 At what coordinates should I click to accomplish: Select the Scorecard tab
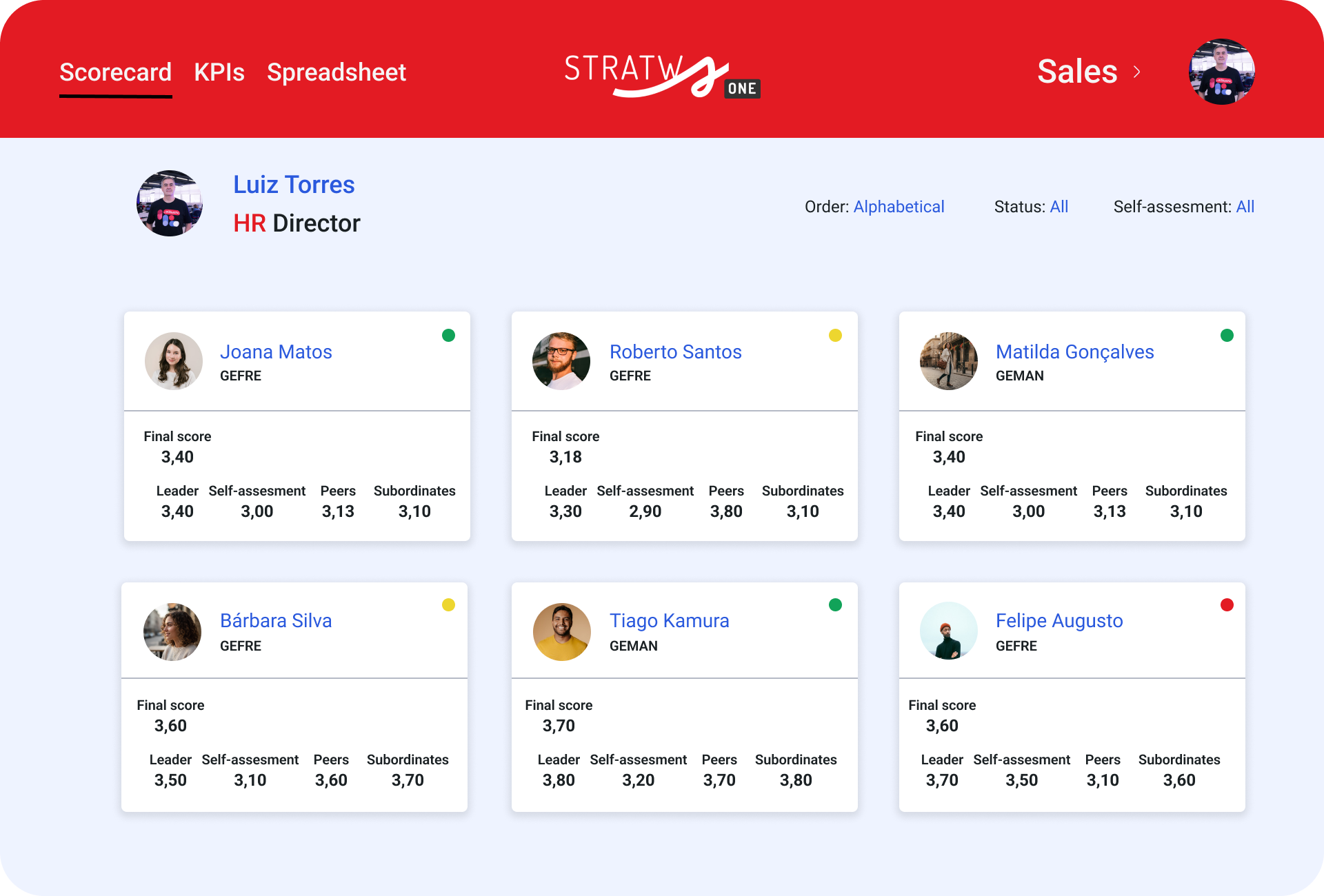[x=115, y=72]
